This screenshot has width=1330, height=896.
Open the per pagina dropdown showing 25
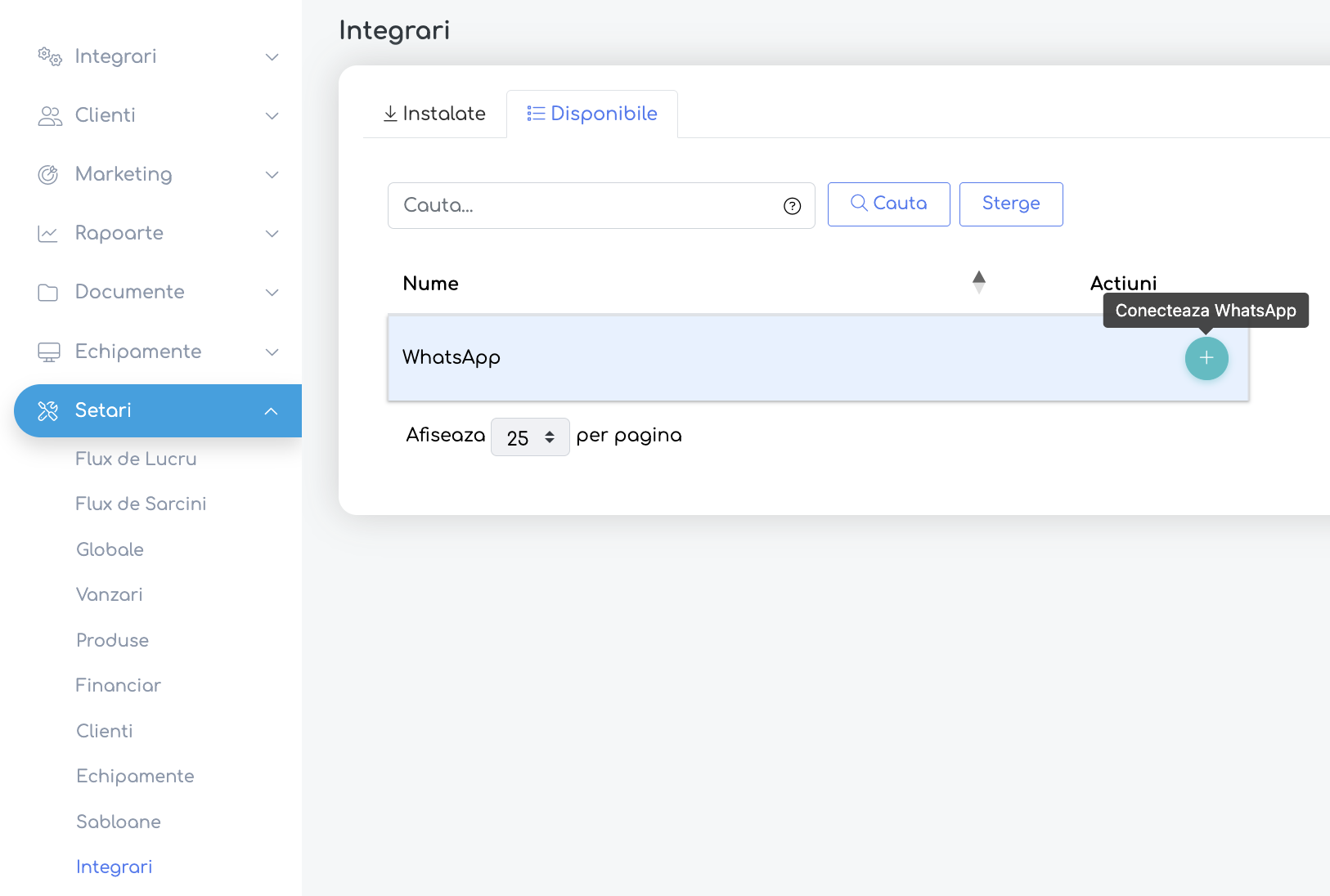click(530, 437)
